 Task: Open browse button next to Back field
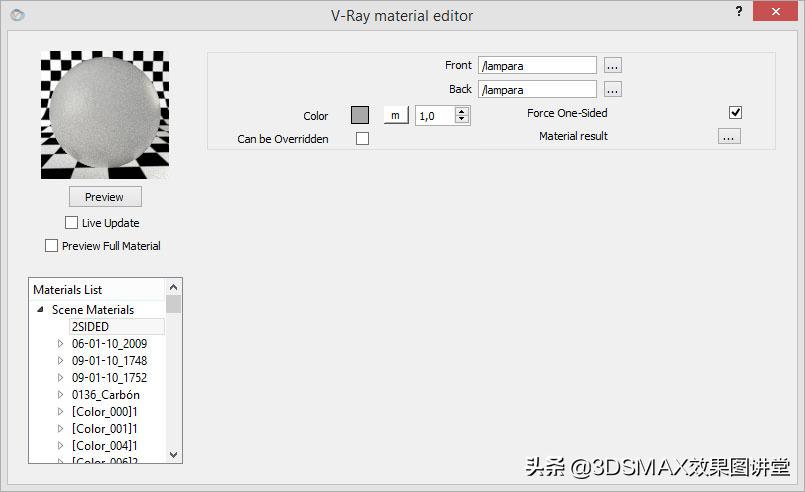[612, 89]
